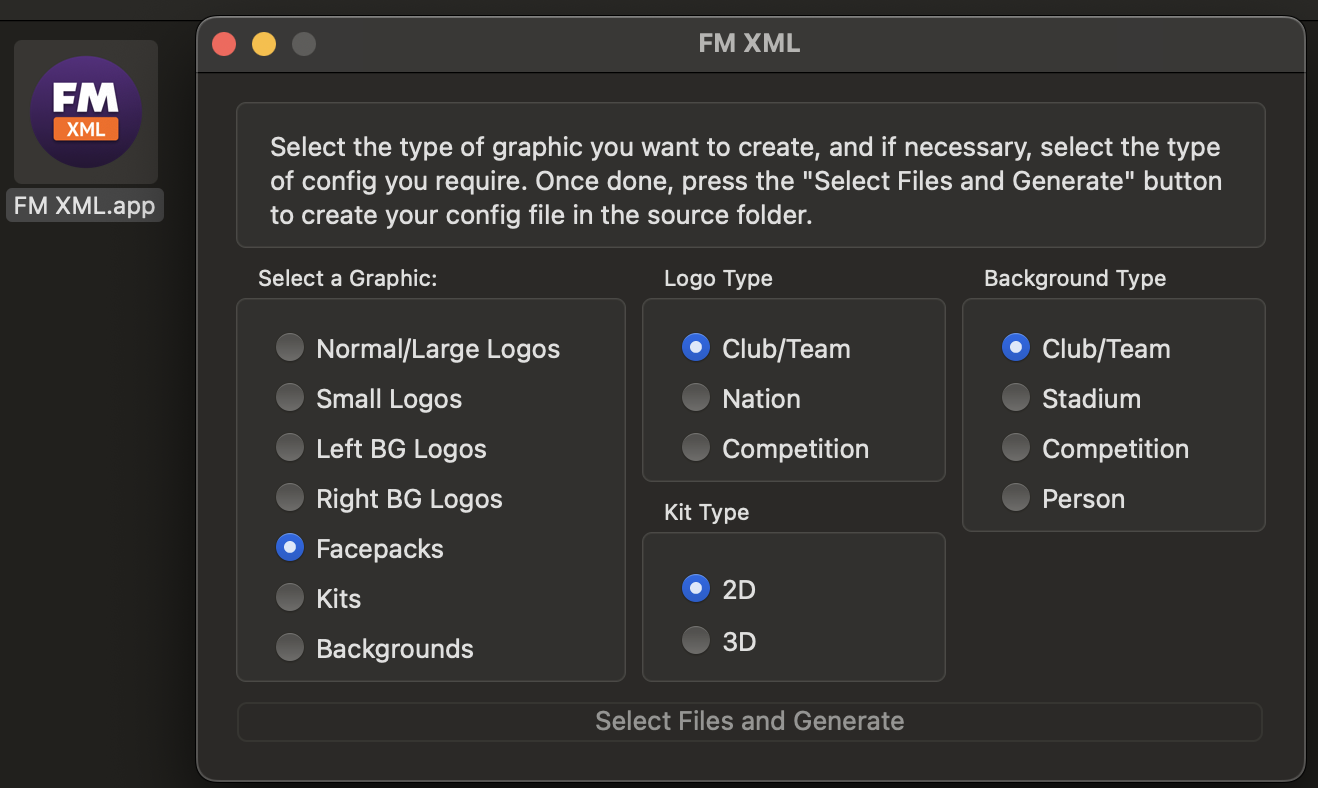Set Logo Type to Competition
1318x788 pixels.
pyautogui.click(x=696, y=448)
